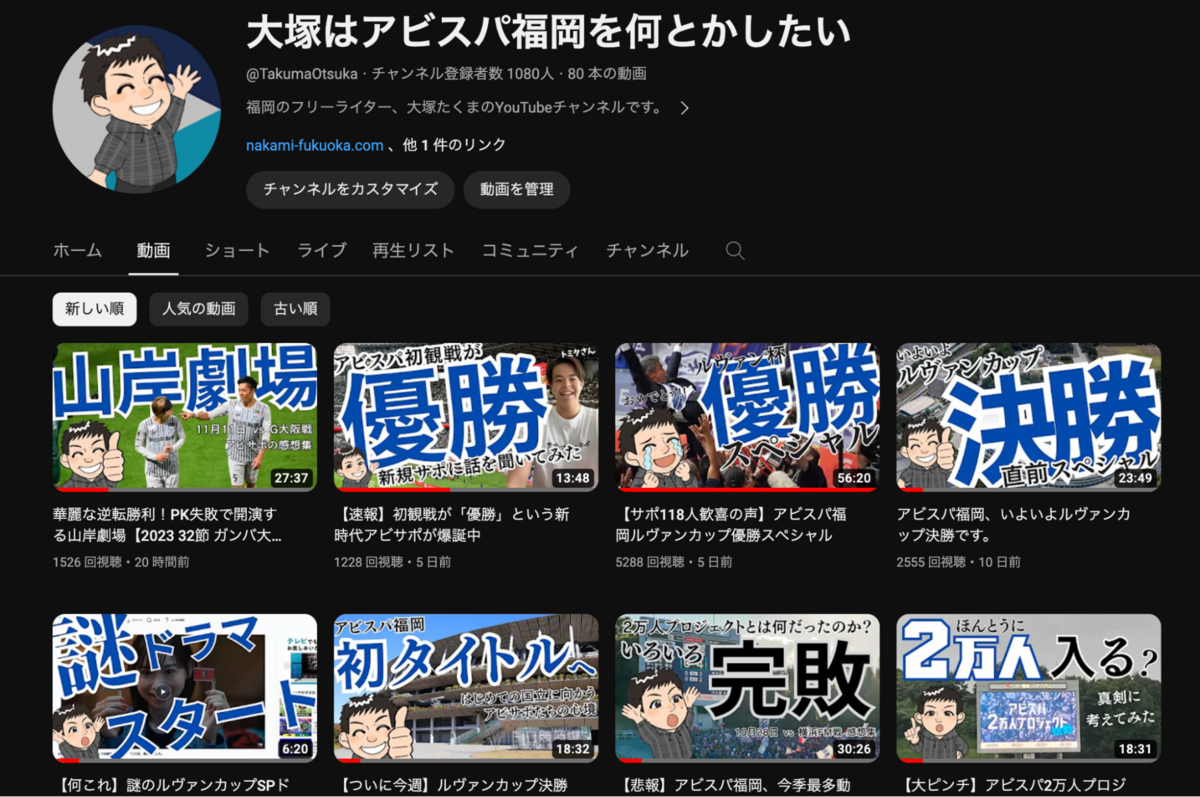
Task: Click 1526 回視聴・20 時間前 text
Action: 121,562
